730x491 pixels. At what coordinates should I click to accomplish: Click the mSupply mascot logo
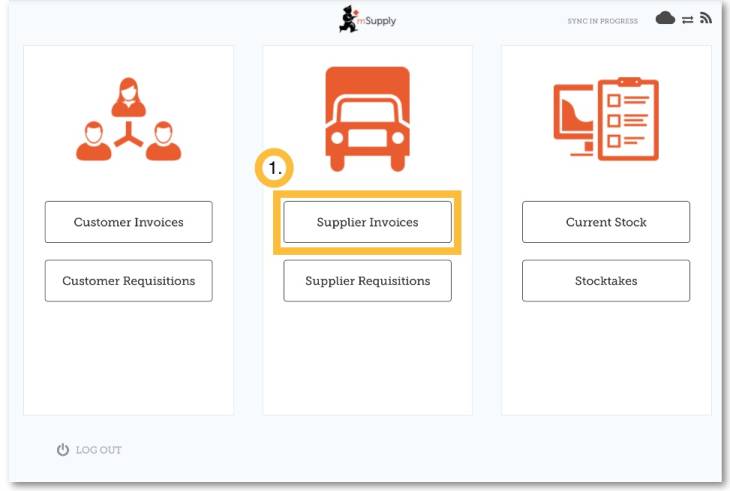coord(347,20)
